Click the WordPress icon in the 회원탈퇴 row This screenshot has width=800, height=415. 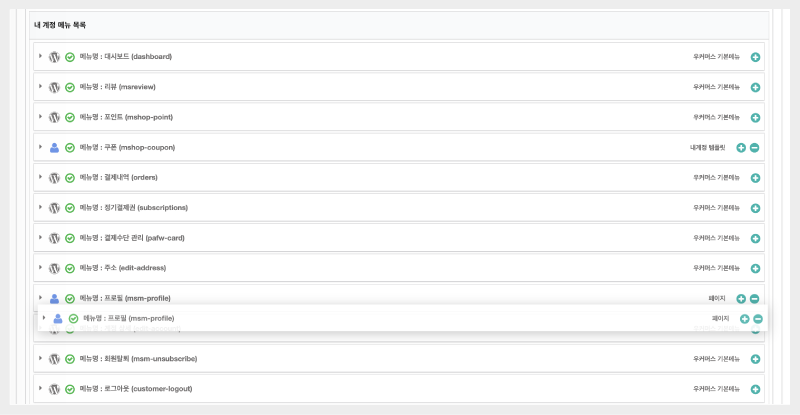pyautogui.click(x=54, y=358)
